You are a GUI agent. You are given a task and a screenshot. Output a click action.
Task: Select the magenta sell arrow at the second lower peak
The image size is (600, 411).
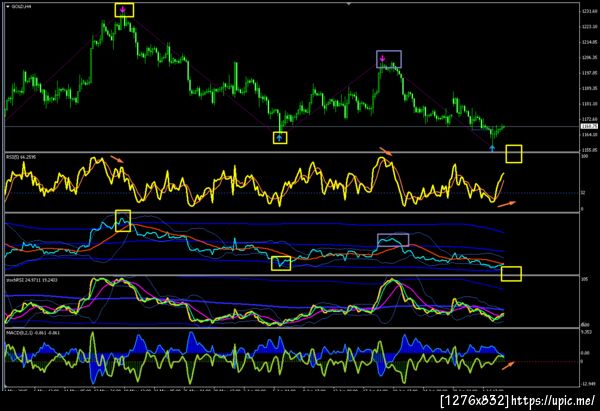(x=382, y=58)
